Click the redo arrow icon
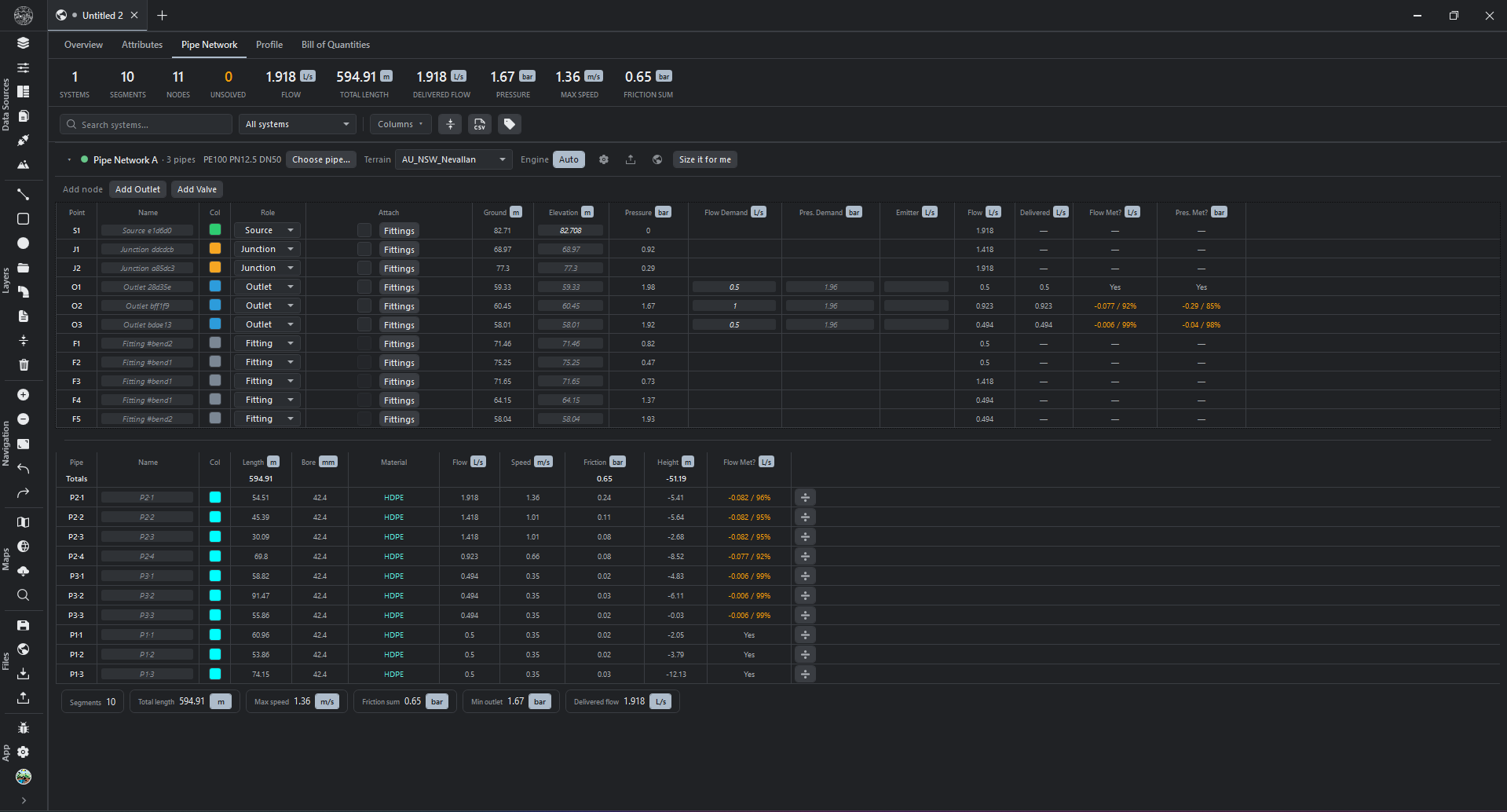Screen dimensions: 1507x812 24,493
